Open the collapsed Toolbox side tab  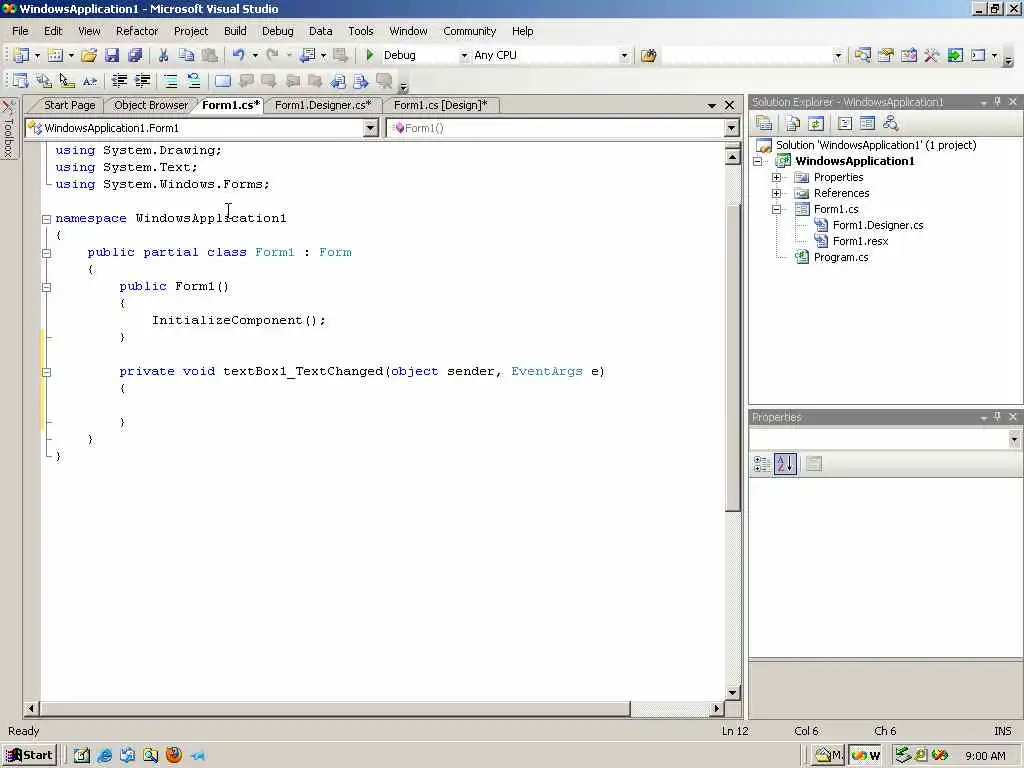coord(8,128)
